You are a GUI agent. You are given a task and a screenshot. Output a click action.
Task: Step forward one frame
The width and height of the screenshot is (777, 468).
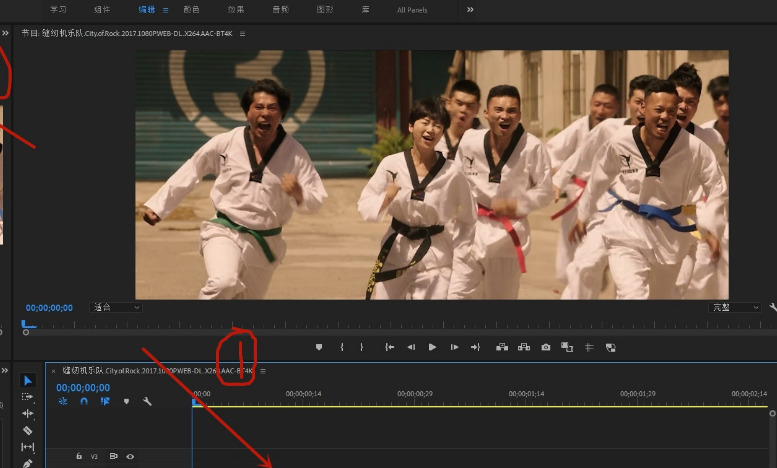(x=454, y=347)
